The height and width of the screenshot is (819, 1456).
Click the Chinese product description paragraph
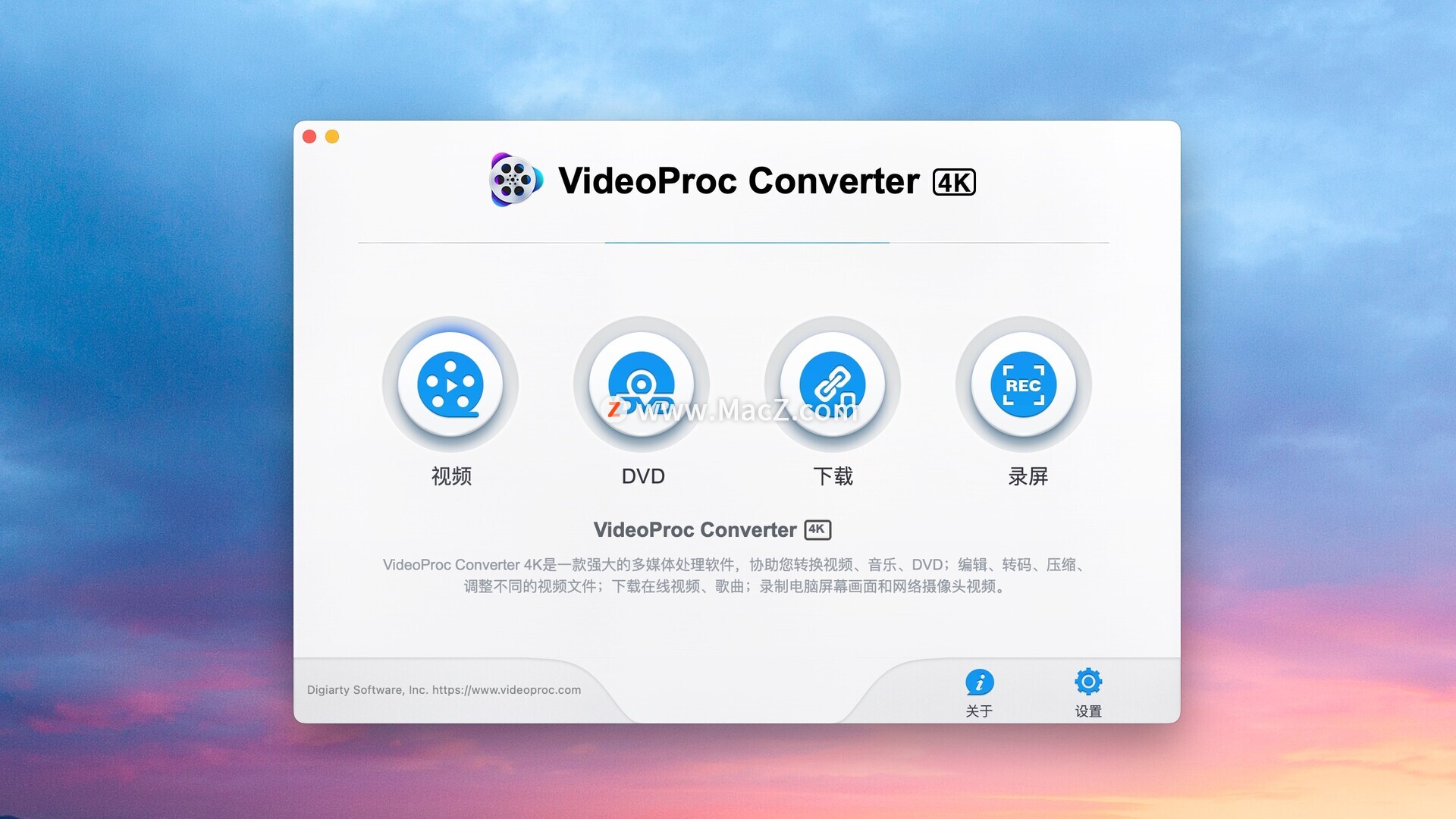pyautogui.click(x=735, y=576)
